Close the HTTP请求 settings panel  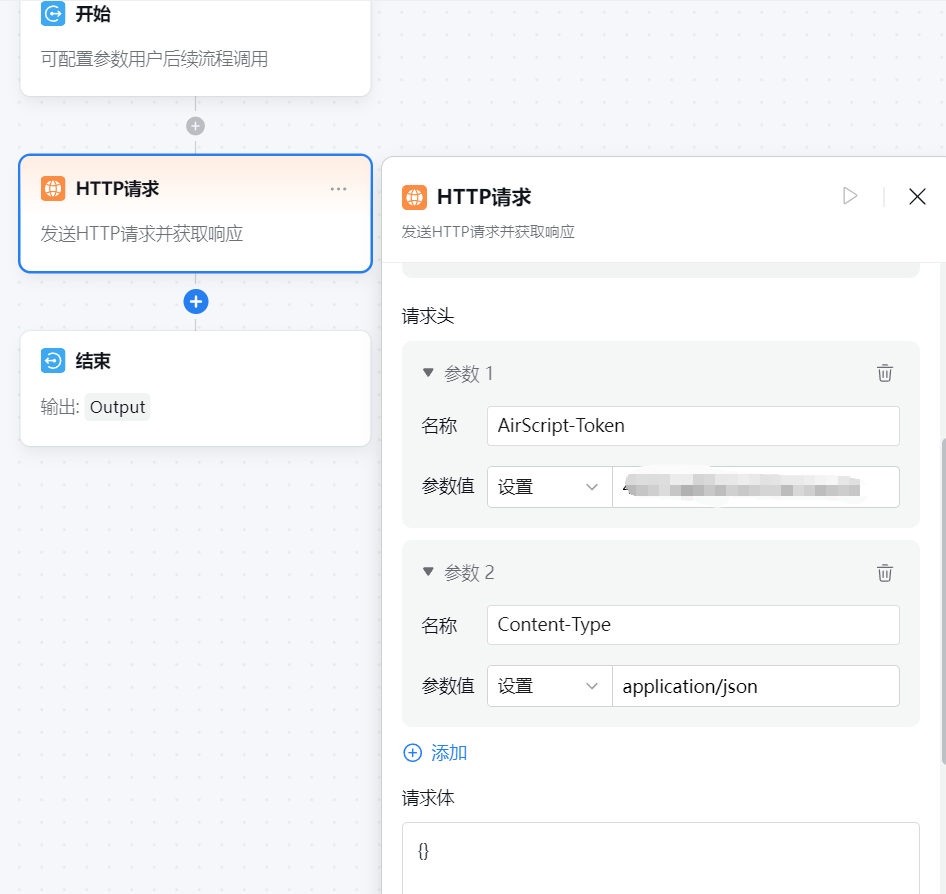(917, 196)
